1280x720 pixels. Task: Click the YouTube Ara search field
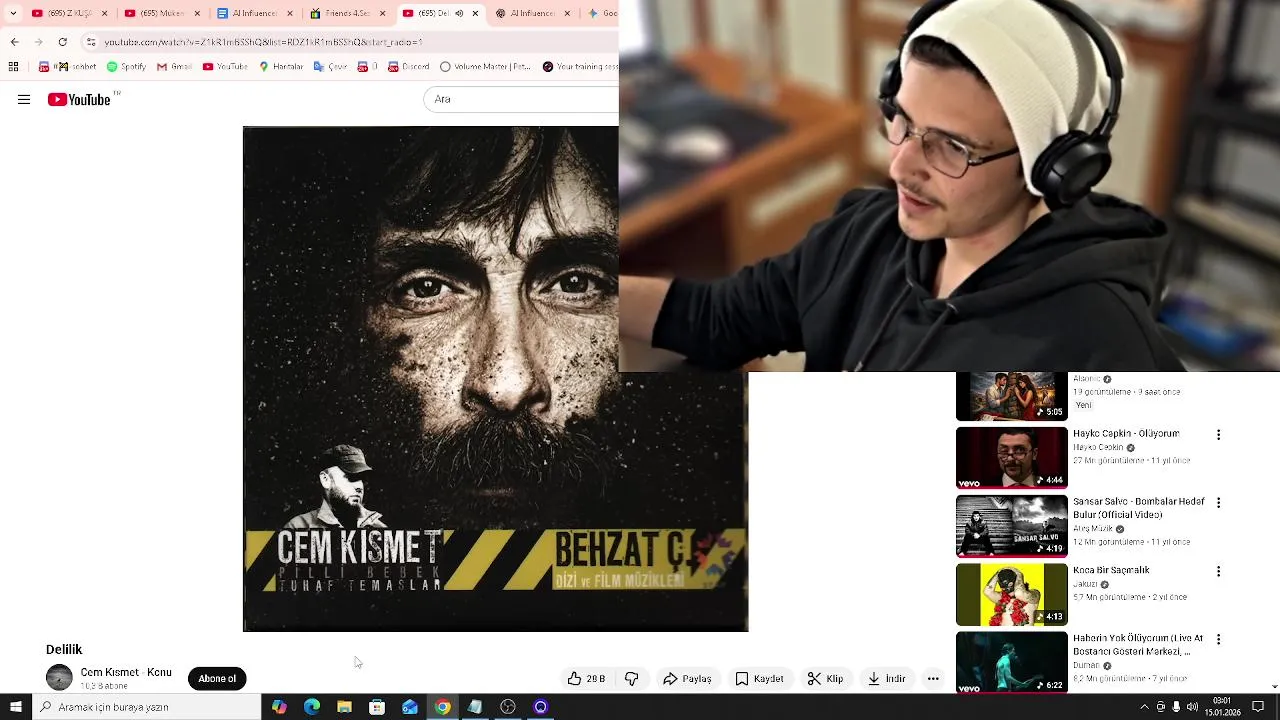(522, 99)
